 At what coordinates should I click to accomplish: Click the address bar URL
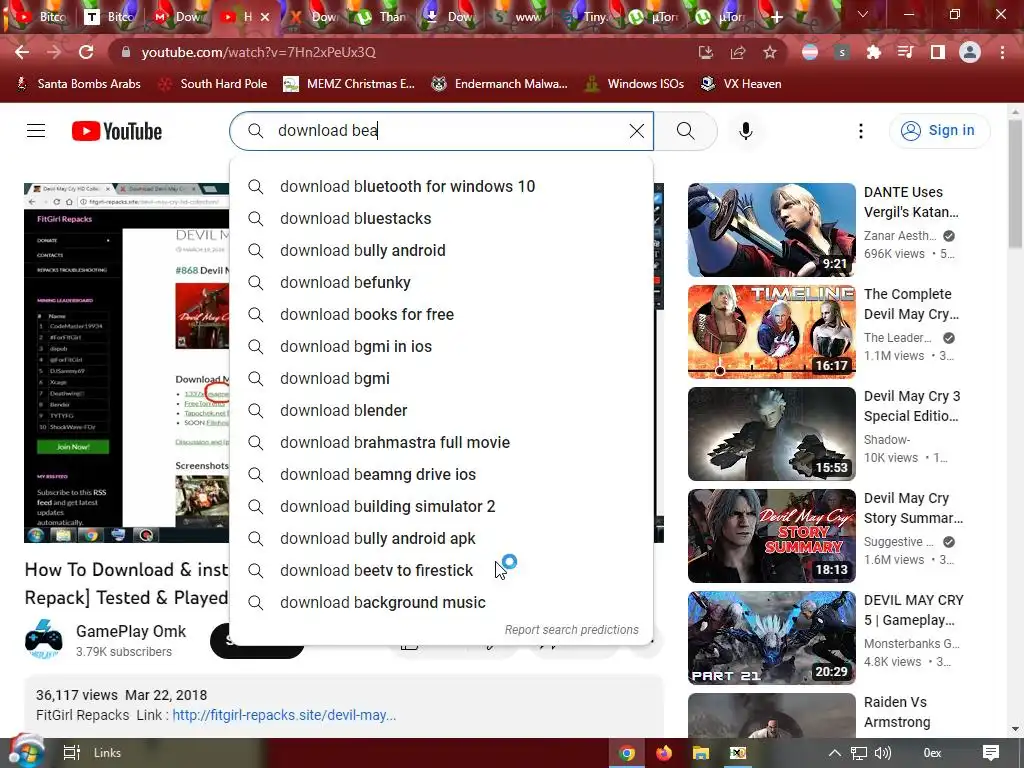pyautogui.click(x=259, y=52)
